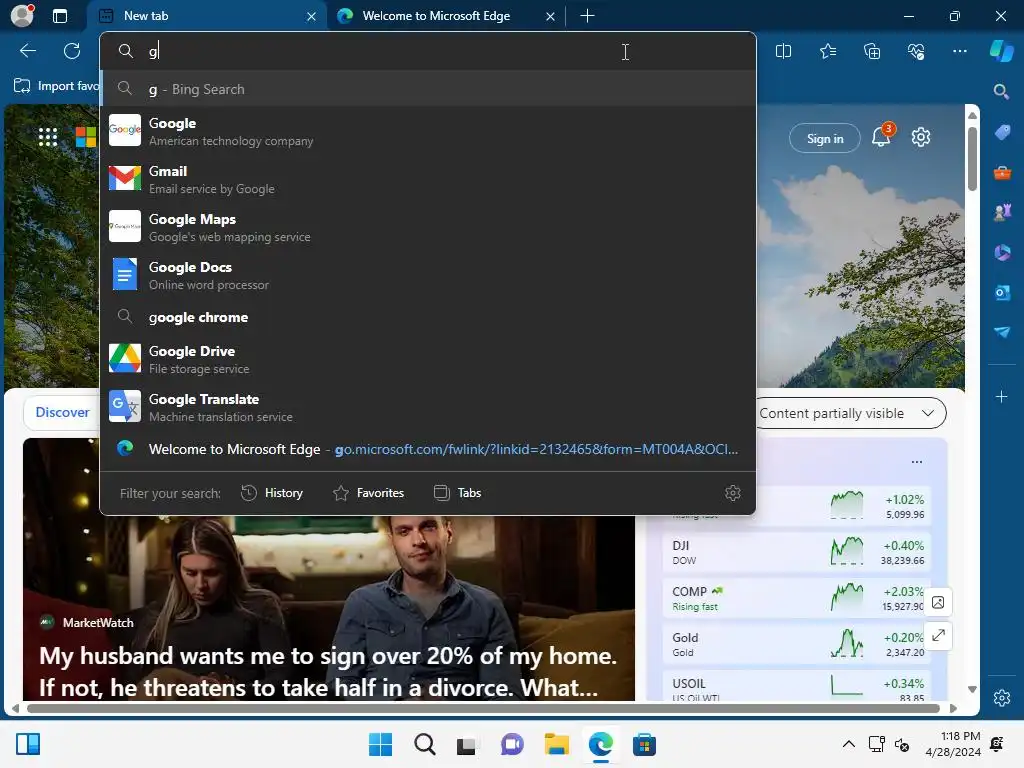
Task: Open the sidebar Drop paper-plane icon
Action: [x=1002, y=332]
